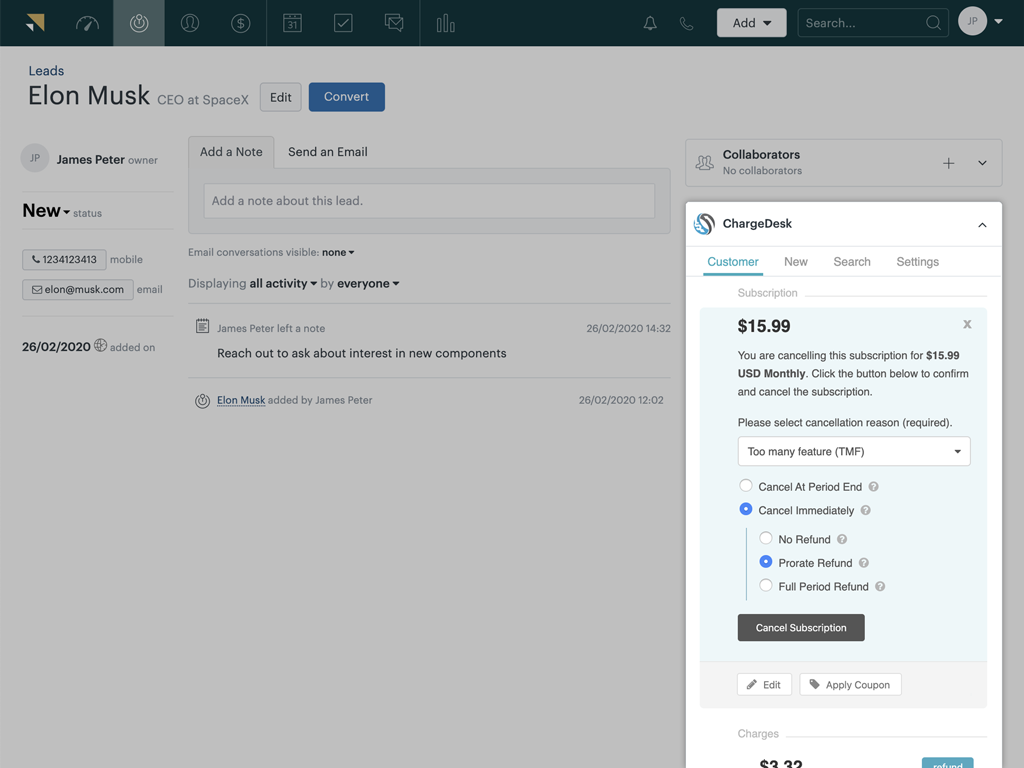Select Cancel At Period End option
The height and width of the screenshot is (768, 1024).
745,485
